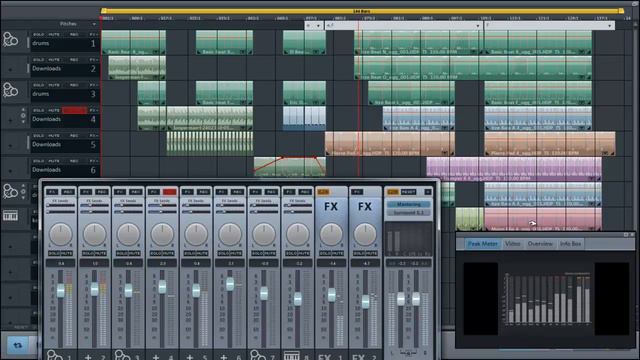Image resolution: width=640 pixels, height=360 pixels.
Task: Maximize the Peak Meter panel
Action: tap(626, 235)
